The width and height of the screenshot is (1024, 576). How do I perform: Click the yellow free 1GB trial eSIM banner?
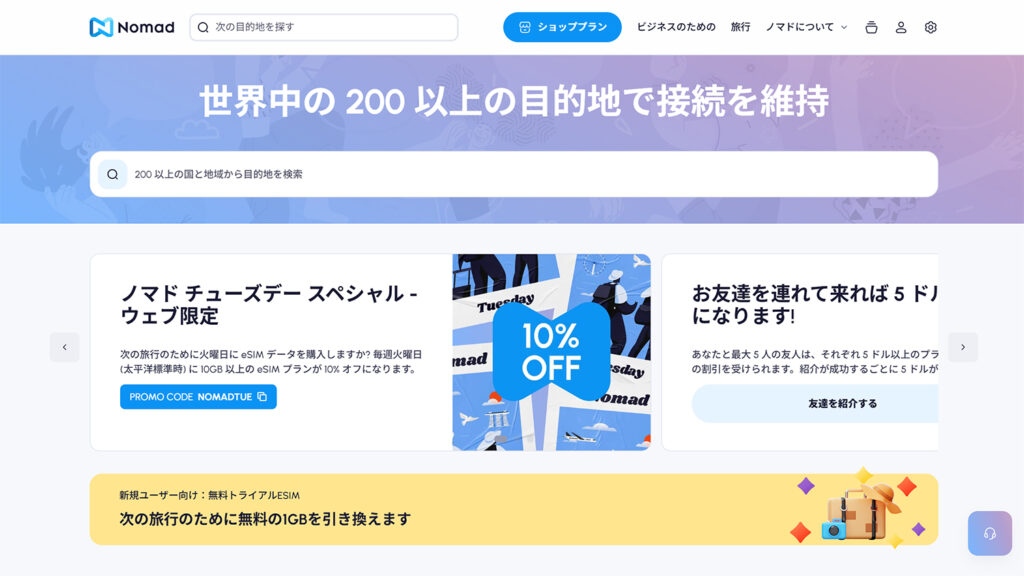(514, 509)
